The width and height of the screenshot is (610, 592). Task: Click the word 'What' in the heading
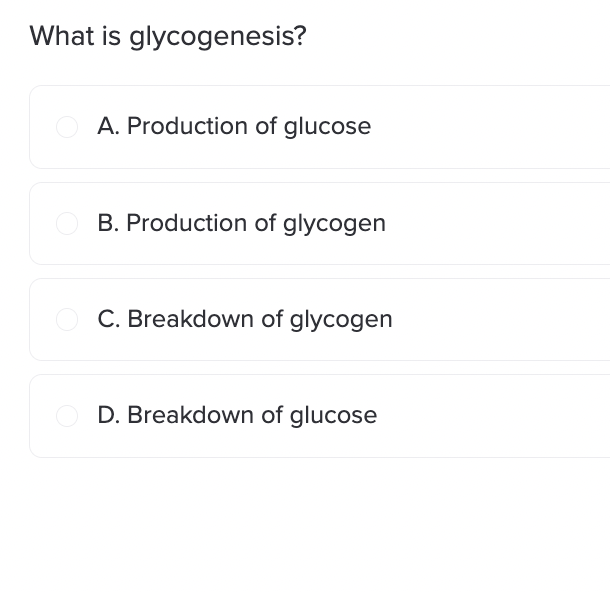(x=62, y=36)
